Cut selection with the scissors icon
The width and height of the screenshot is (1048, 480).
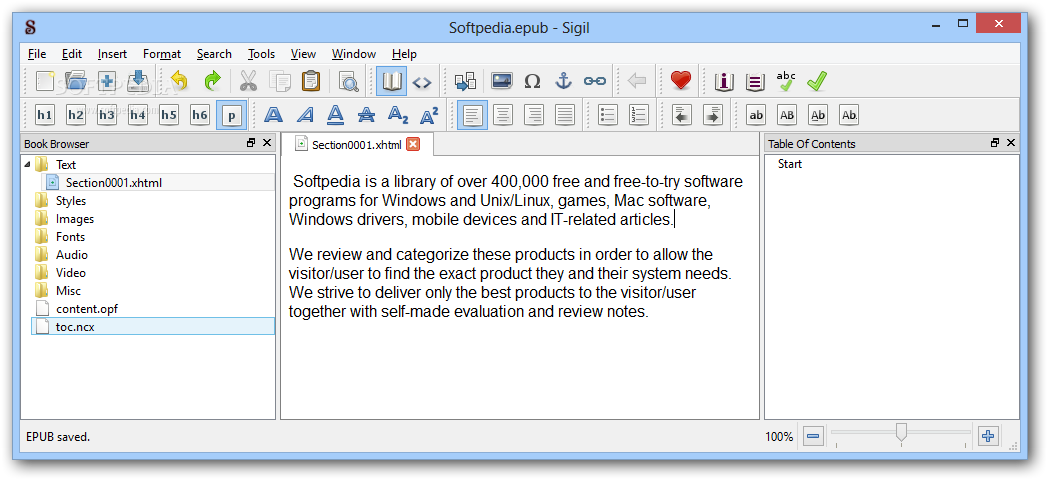[248, 82]
